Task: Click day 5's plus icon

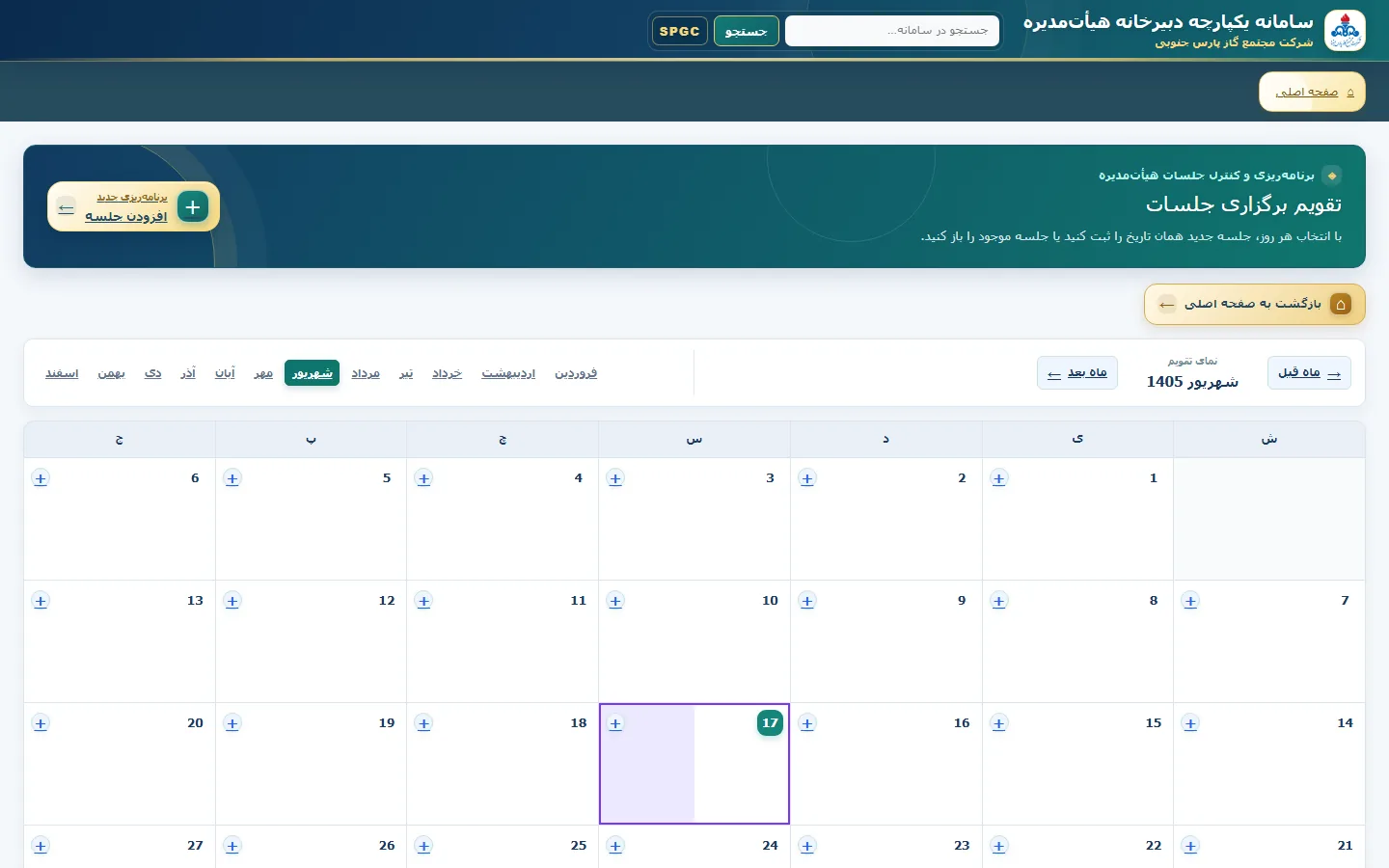Action: [x=232, y=478]
